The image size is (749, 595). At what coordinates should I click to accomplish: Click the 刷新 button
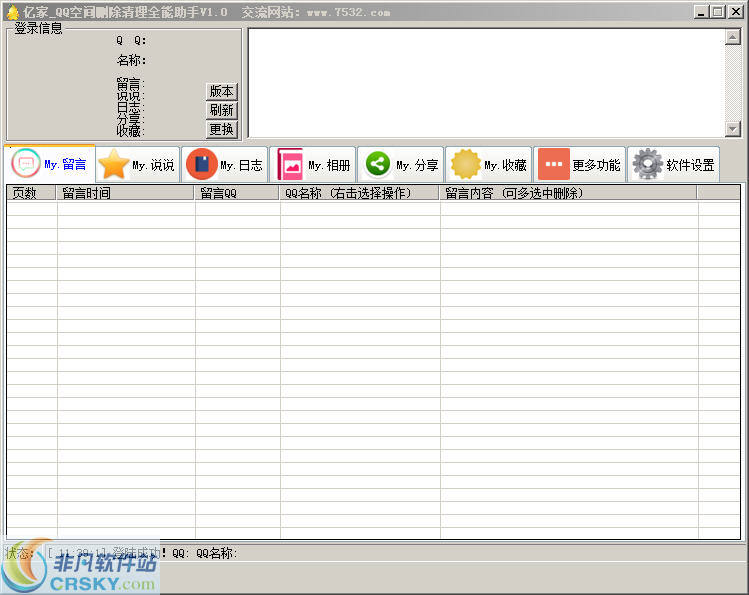tap(222, 110)
